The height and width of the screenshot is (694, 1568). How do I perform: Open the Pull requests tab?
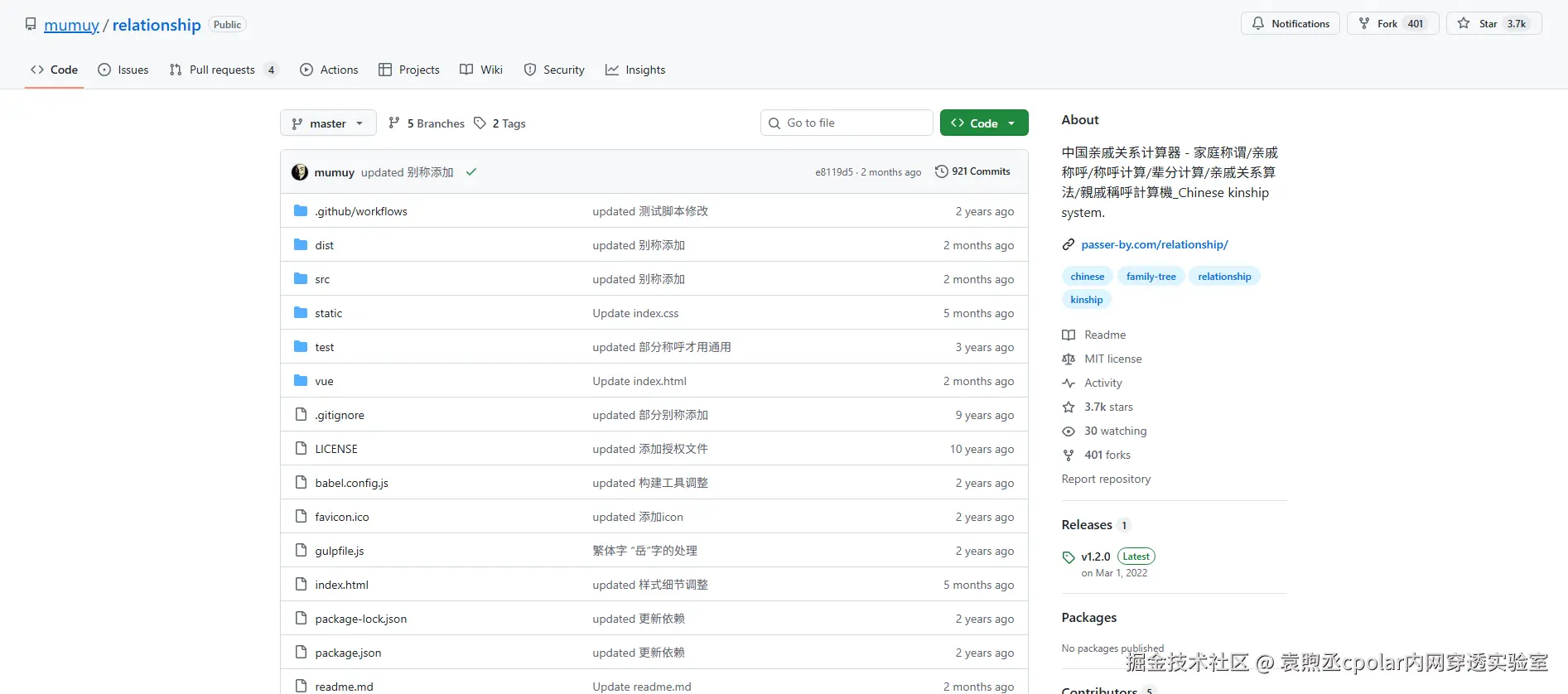tap(224, 70)
